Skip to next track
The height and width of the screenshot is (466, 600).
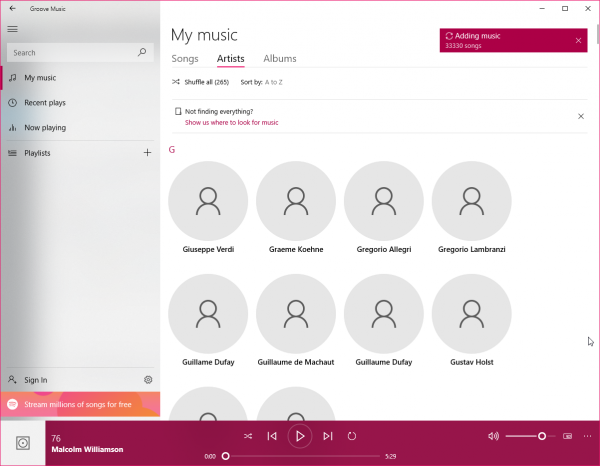coord(328,436)
